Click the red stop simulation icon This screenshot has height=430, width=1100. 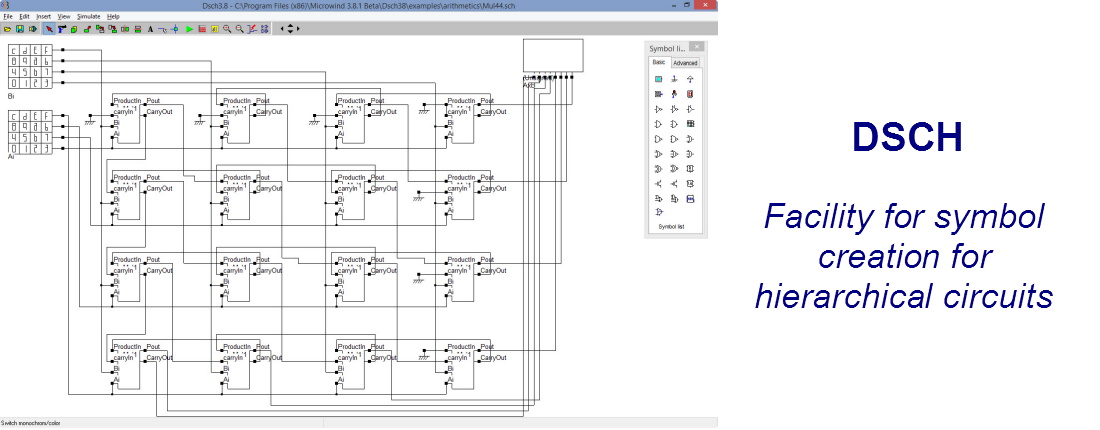tap(202, 29)
